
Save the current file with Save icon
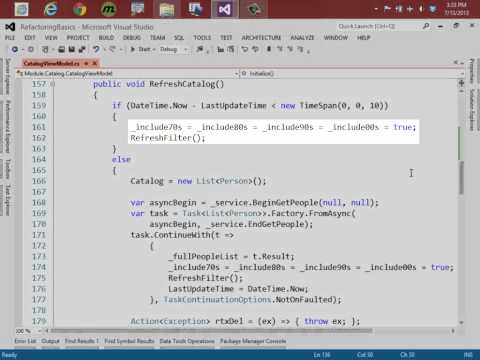tap(72, 49)
